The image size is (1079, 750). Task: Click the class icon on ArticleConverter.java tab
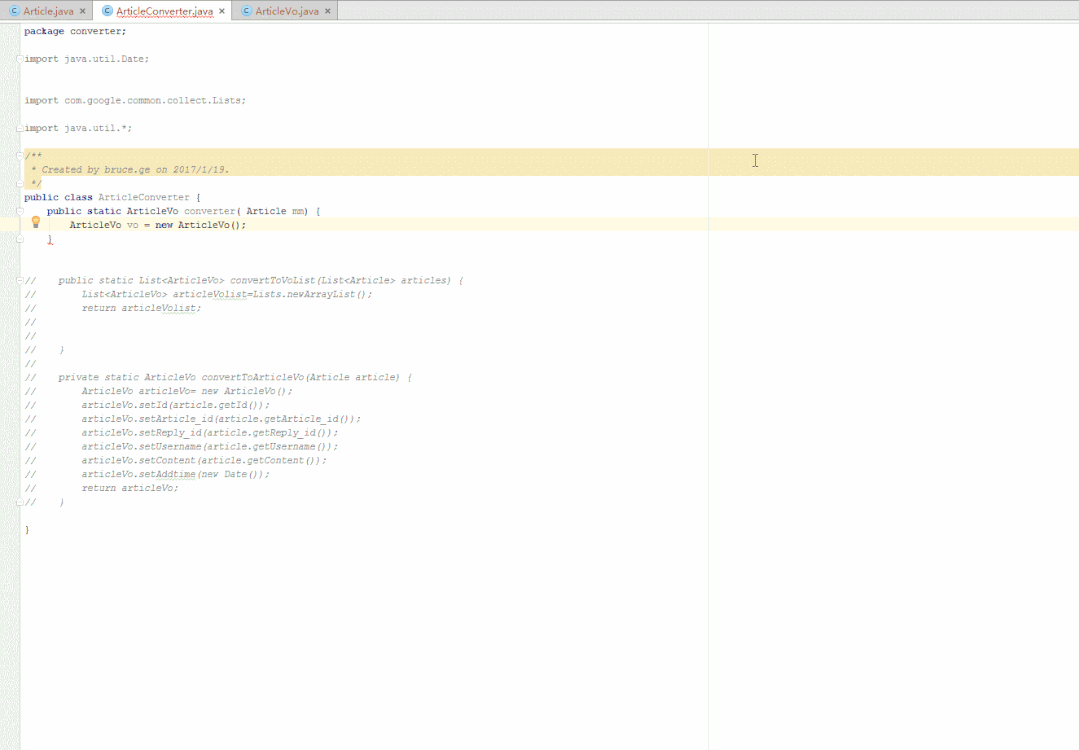[107, 11]
